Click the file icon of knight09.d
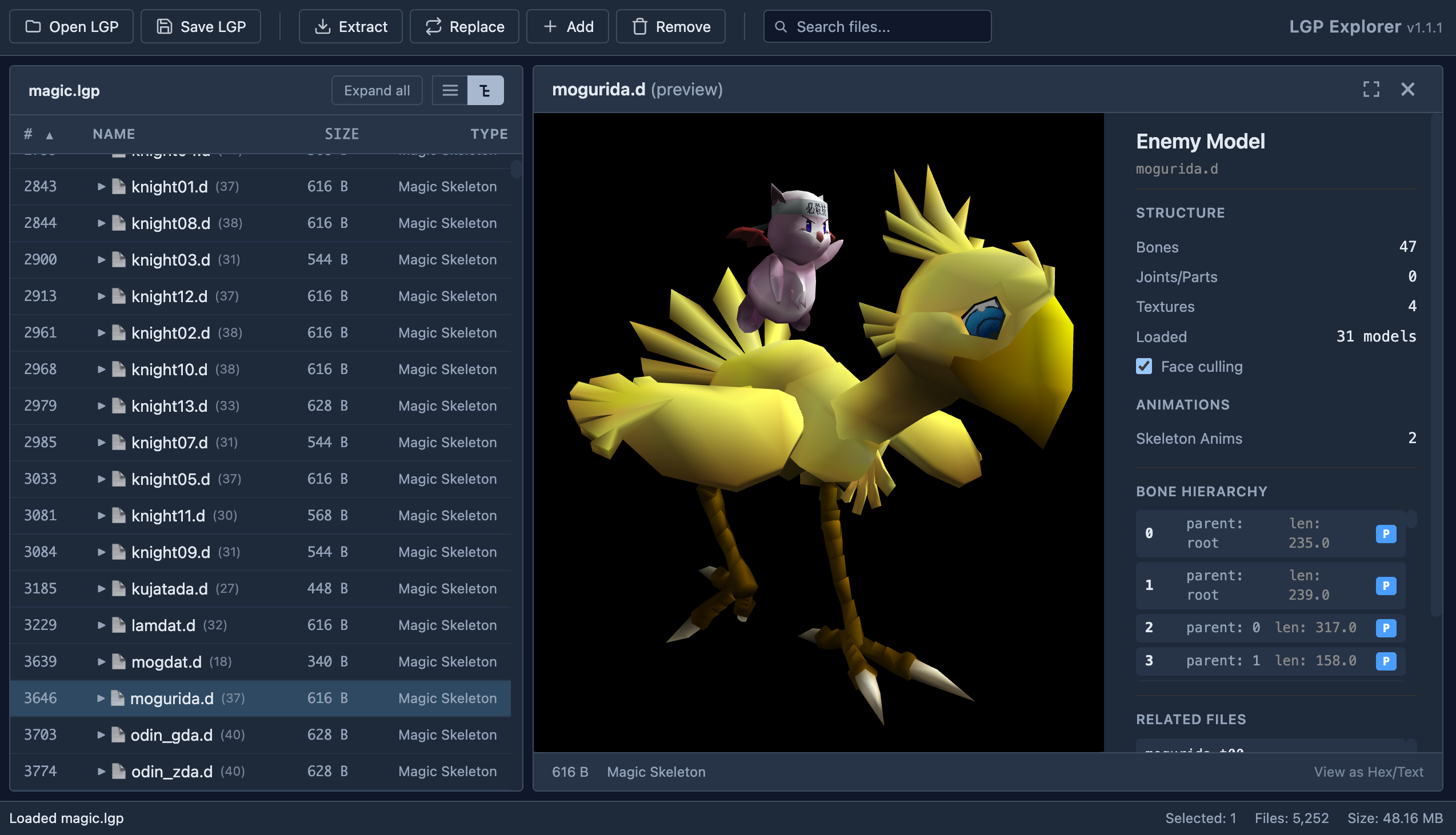1456x835 pixels. pos(119,552)
